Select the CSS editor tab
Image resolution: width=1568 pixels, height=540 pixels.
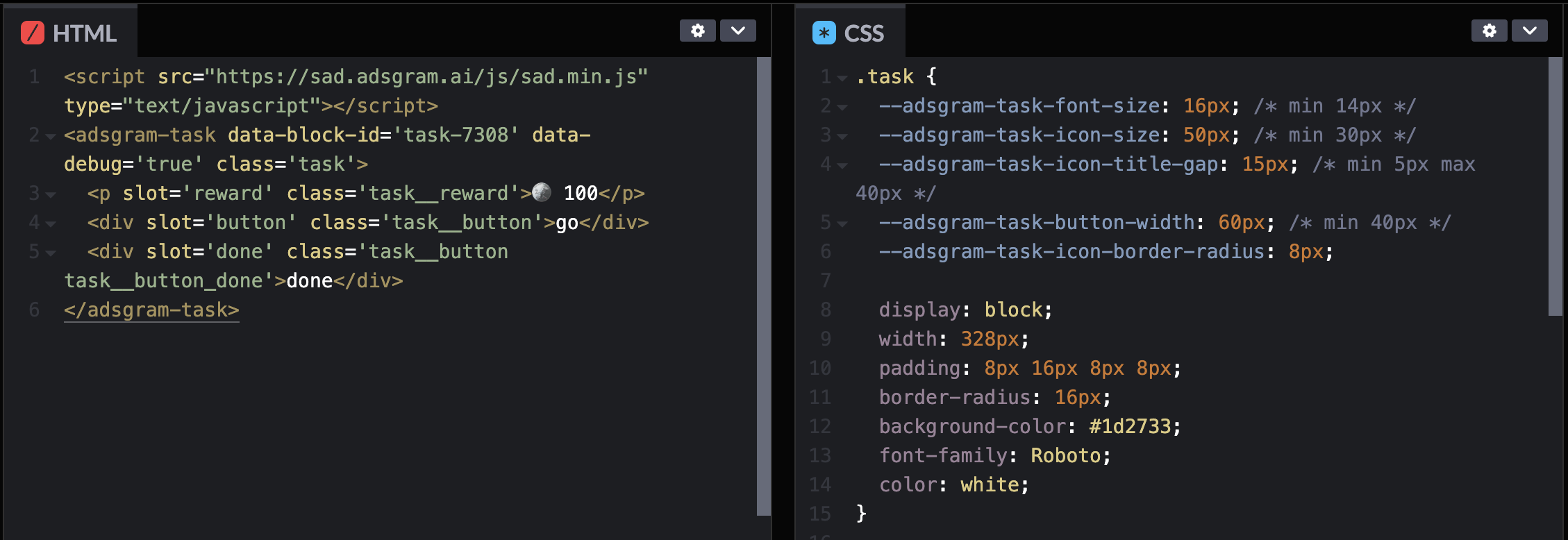tap(850, 33)
